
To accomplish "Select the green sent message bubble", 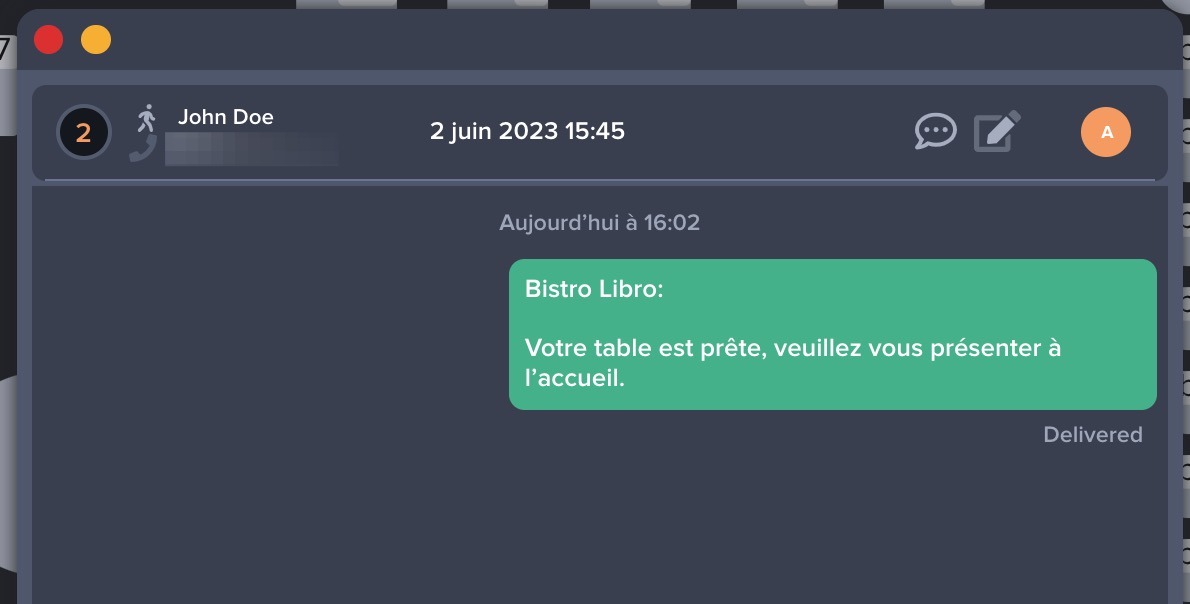I will coord(832,334).
